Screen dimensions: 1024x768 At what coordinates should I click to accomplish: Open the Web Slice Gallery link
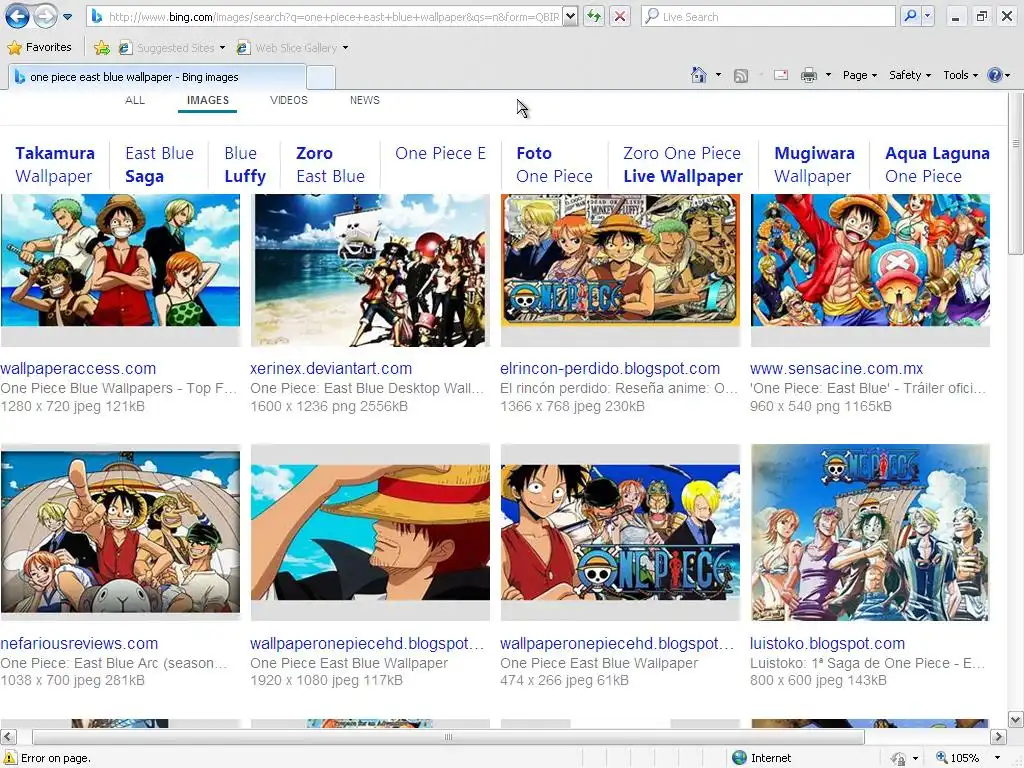coord(292,48)
